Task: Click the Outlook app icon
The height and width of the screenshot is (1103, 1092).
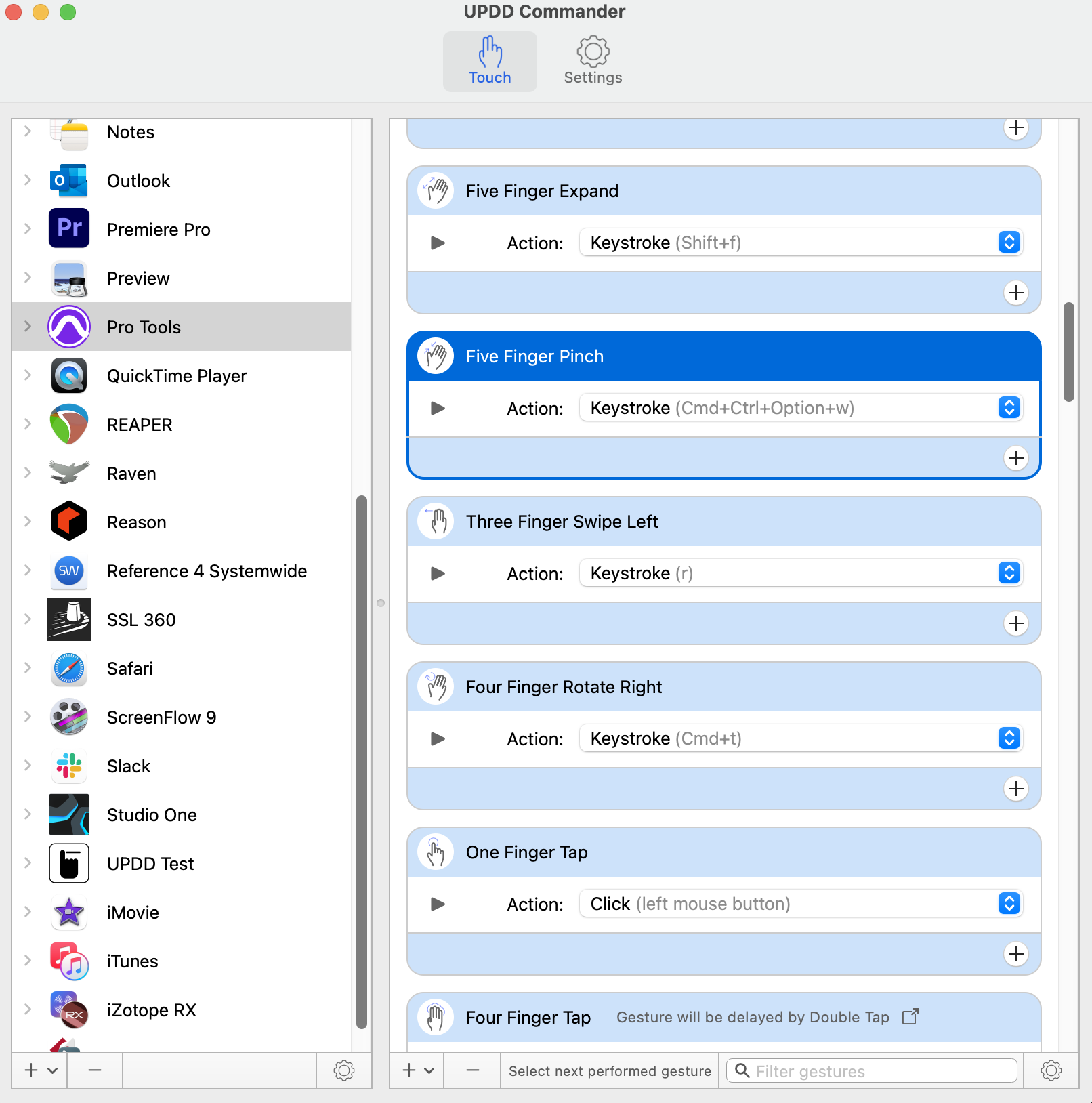Action: (x=69, y=181)
